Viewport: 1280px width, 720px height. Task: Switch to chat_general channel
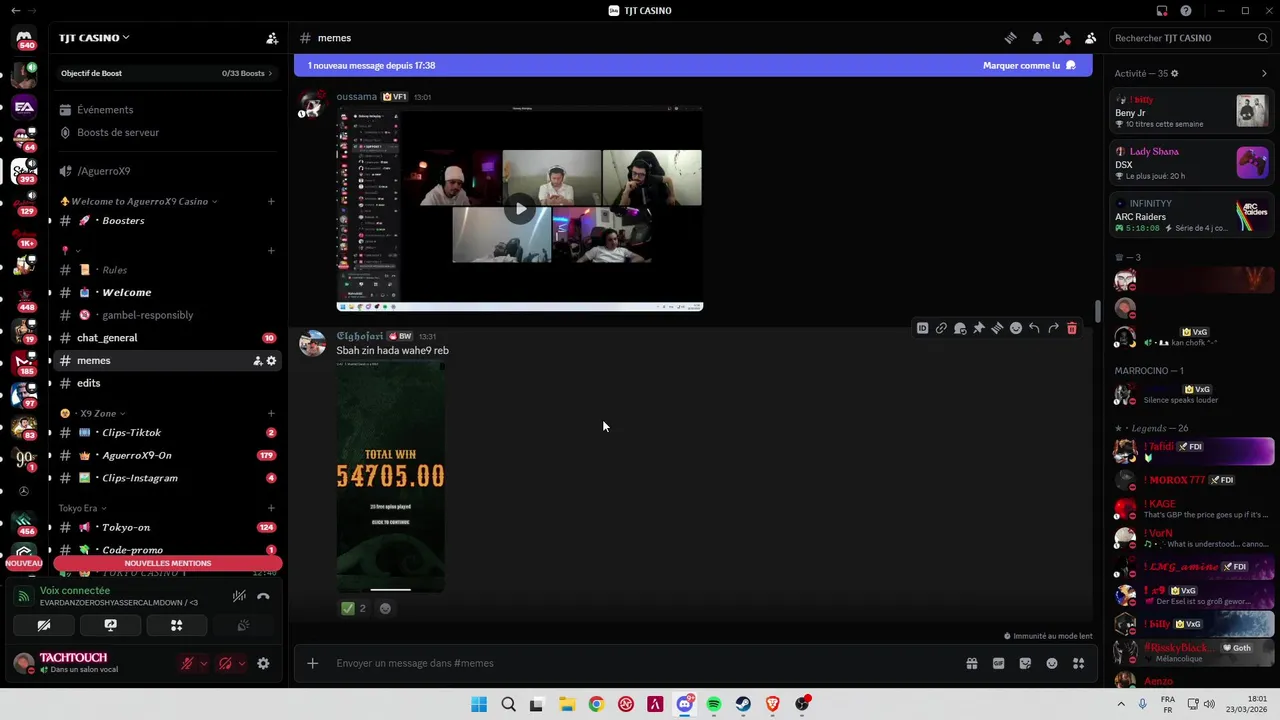pyautogui.click(x=167, y=338)
